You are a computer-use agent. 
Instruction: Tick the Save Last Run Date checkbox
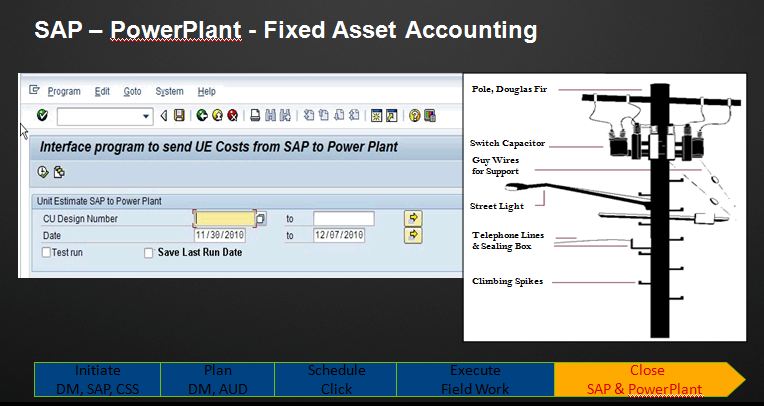pyautogui.click(x=149, y=253)
